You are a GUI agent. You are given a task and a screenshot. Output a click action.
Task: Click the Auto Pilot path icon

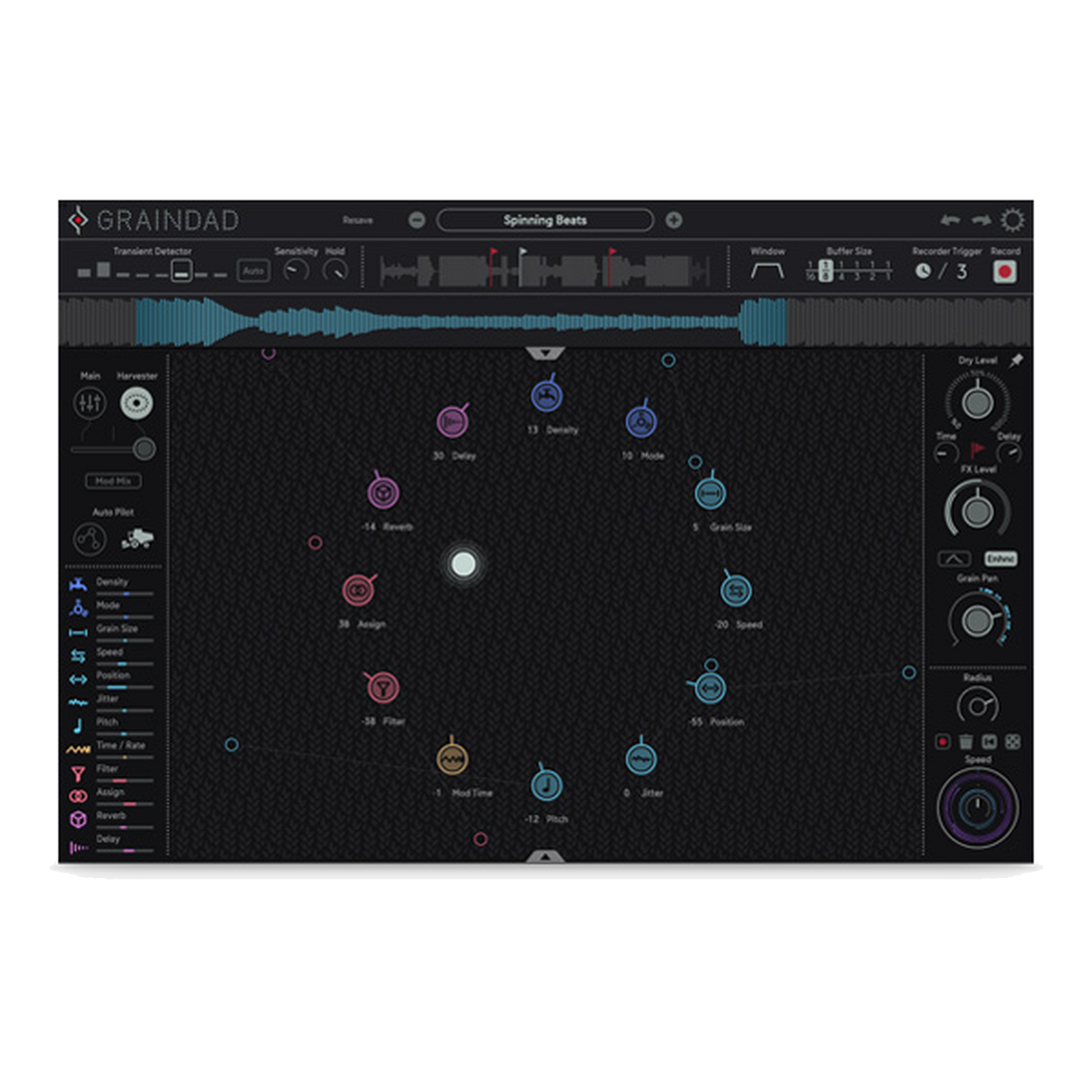coord(90,539)
